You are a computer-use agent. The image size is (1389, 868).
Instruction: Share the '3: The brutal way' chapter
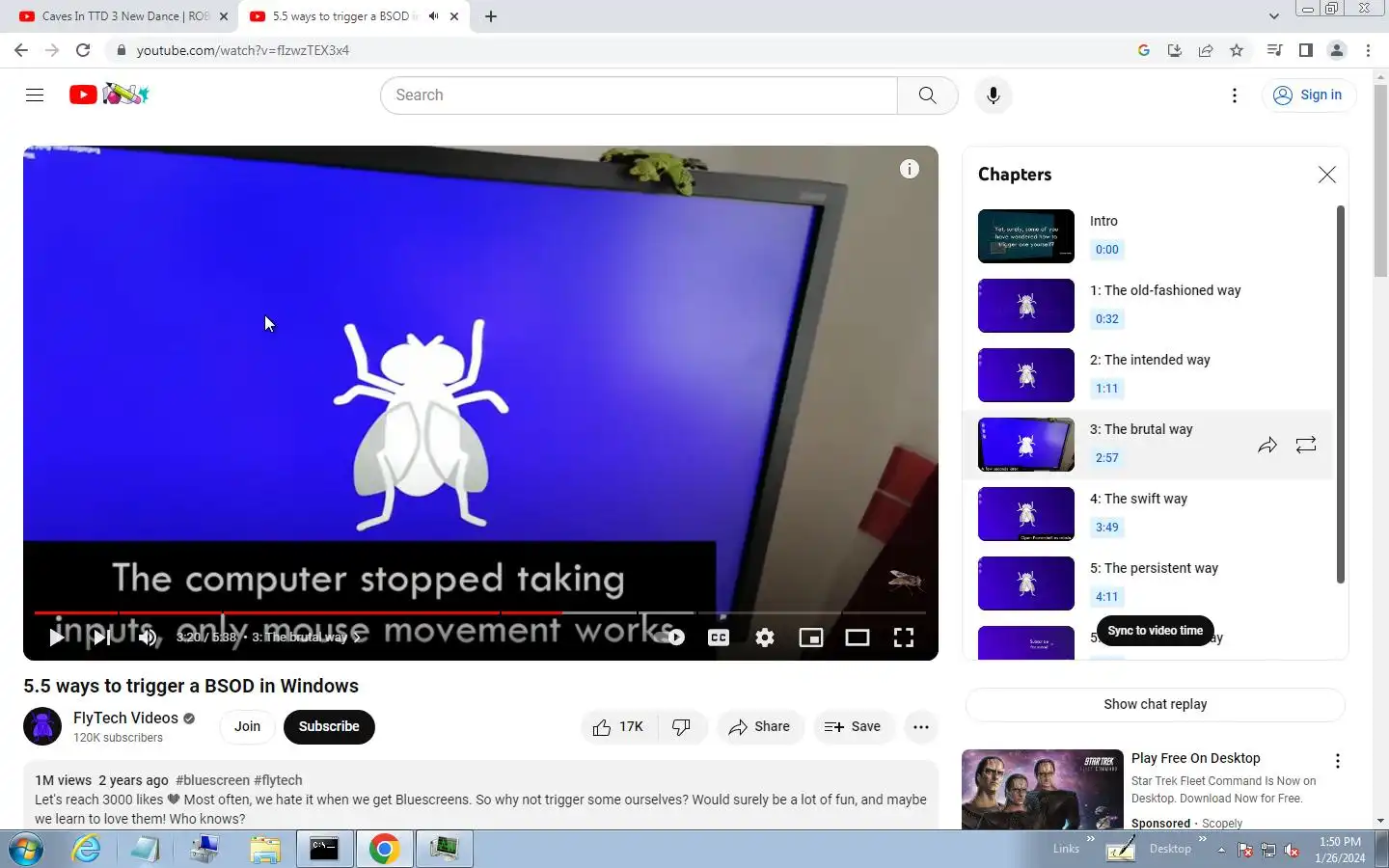(x=1267, y=445)
